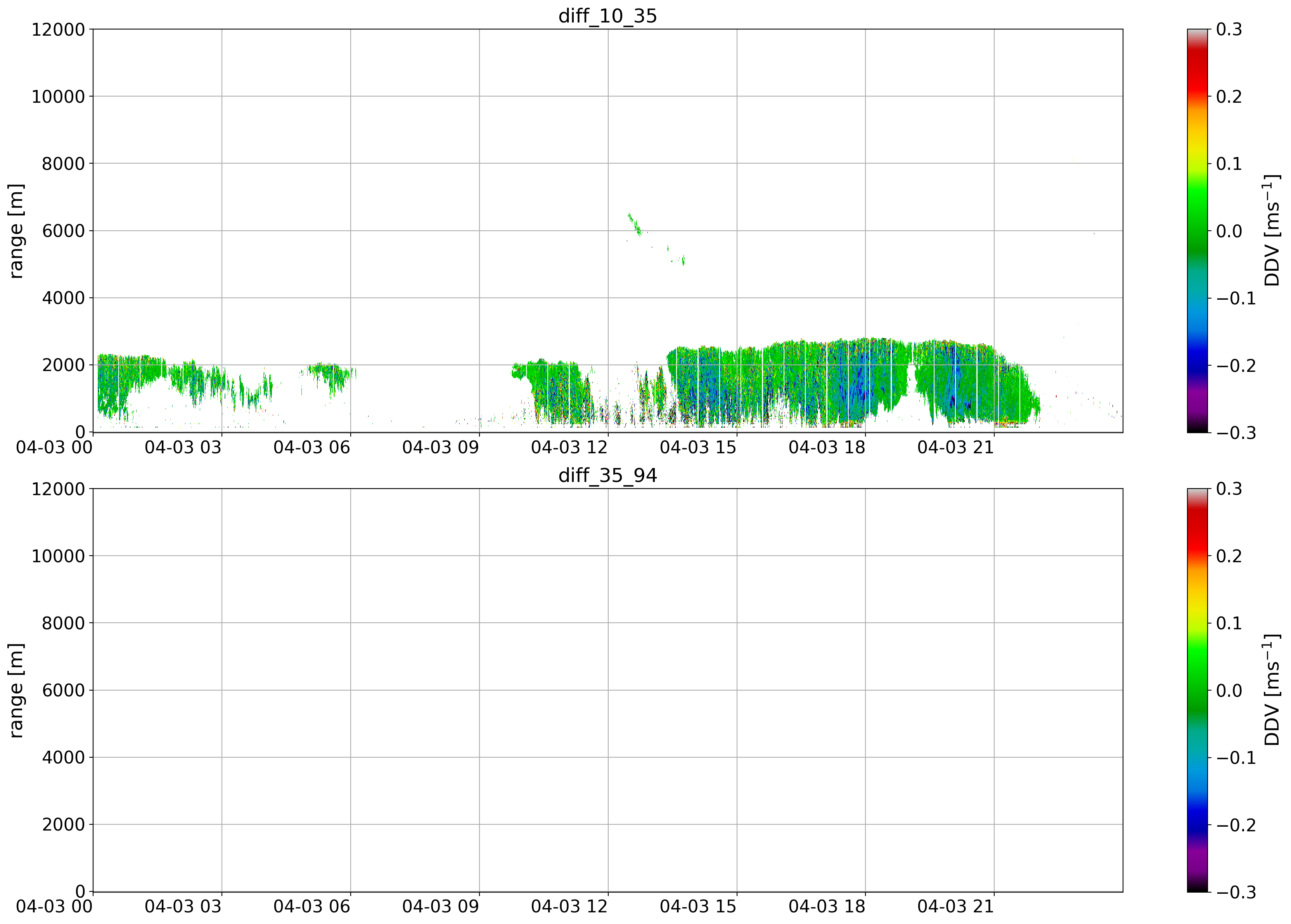Click the DDV label beside diff_35_94 colorbar
The height and width of the screenshot is (924, 1291).
pos(1272,690)
